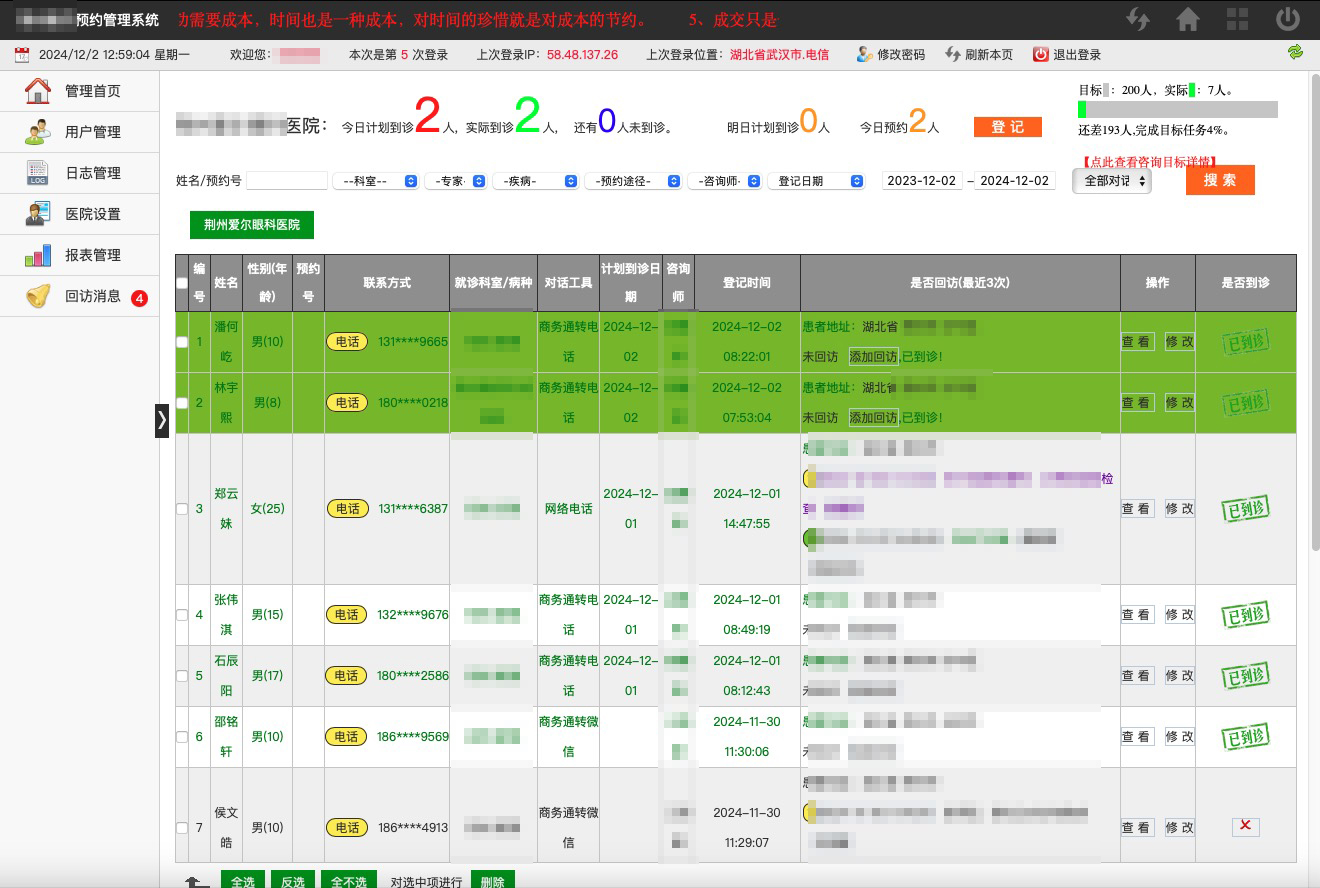Viewport: 1320px width, 888px height.
Task: Open the 登记日期 dropdown
Action: pyautogui.click(x=816, y=181)
